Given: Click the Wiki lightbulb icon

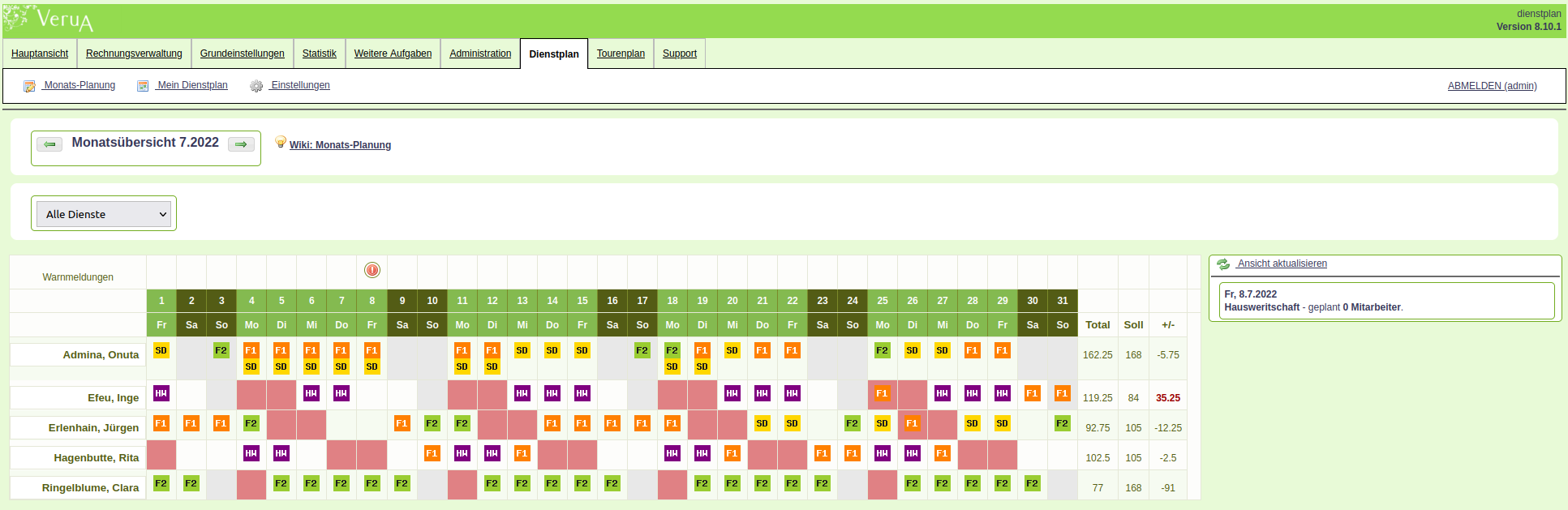Looking at the screenshot, I should pos(281,142).
